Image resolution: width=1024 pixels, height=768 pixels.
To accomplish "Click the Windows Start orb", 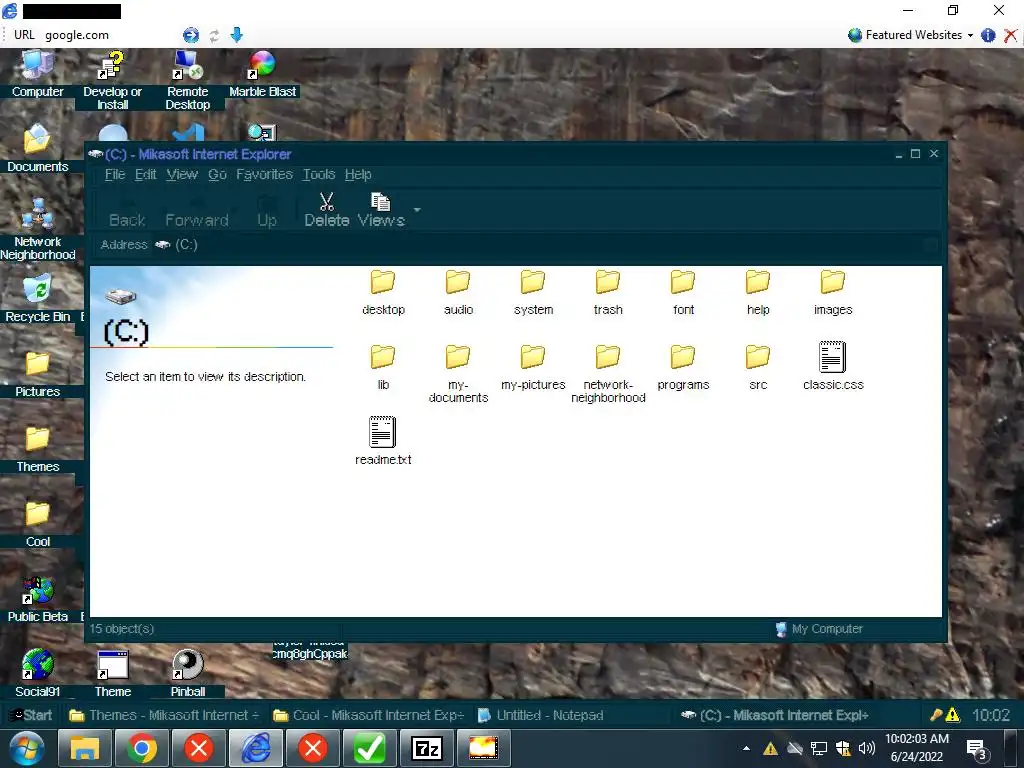I will tap(27, 748).
